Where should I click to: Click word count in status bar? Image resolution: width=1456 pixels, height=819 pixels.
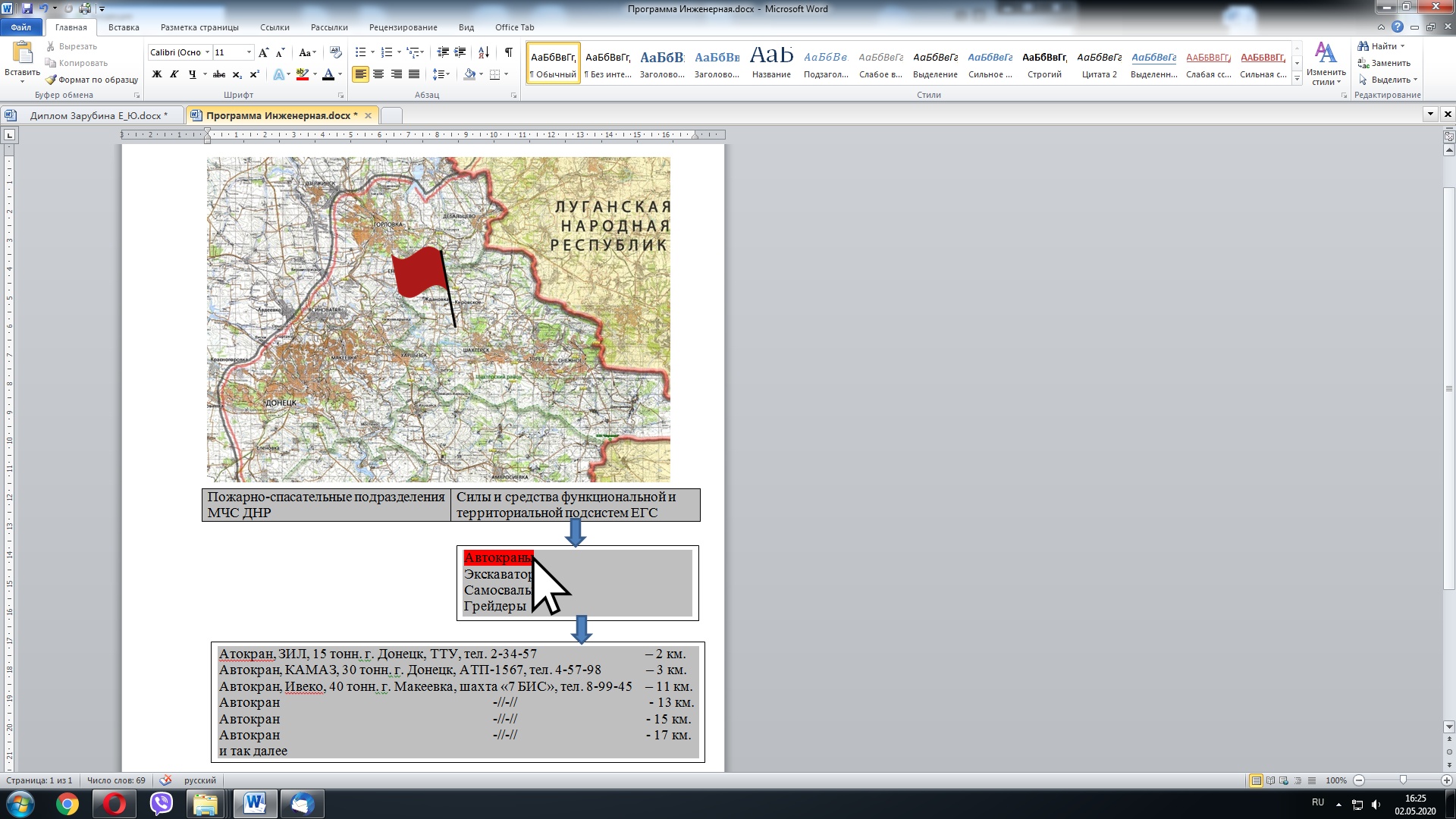click(116, 780)
